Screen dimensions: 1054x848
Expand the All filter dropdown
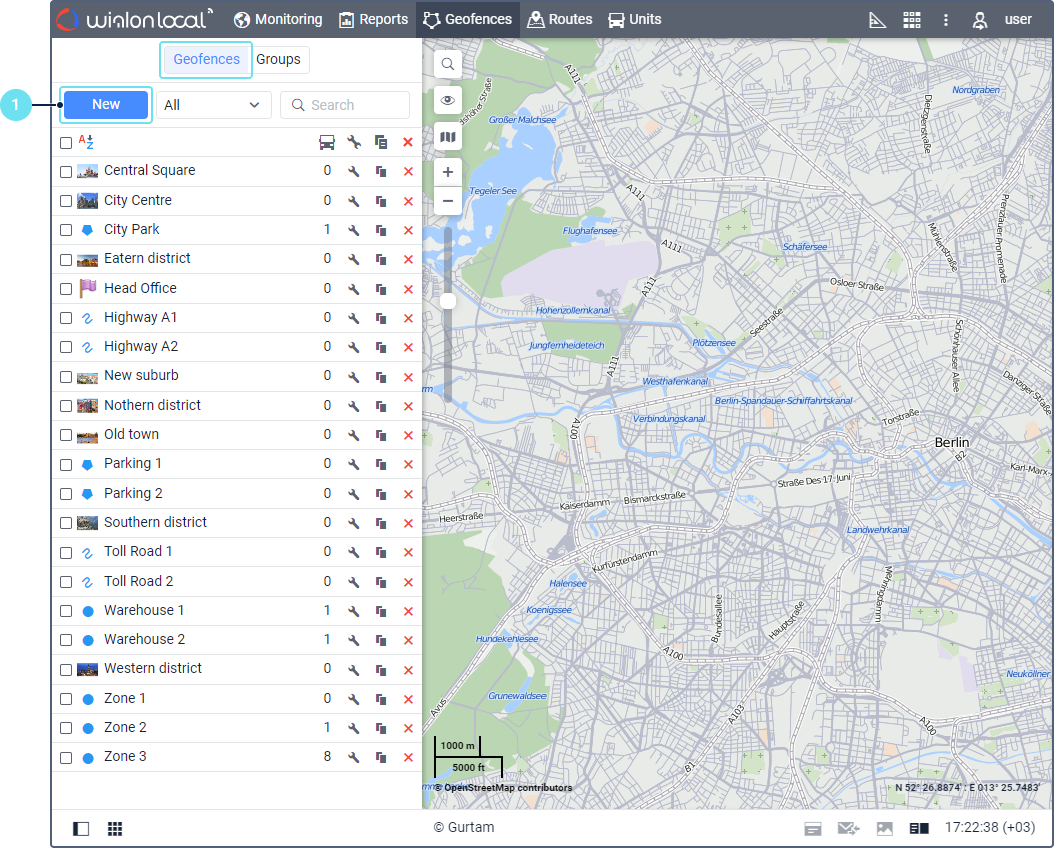pos(213,105)
